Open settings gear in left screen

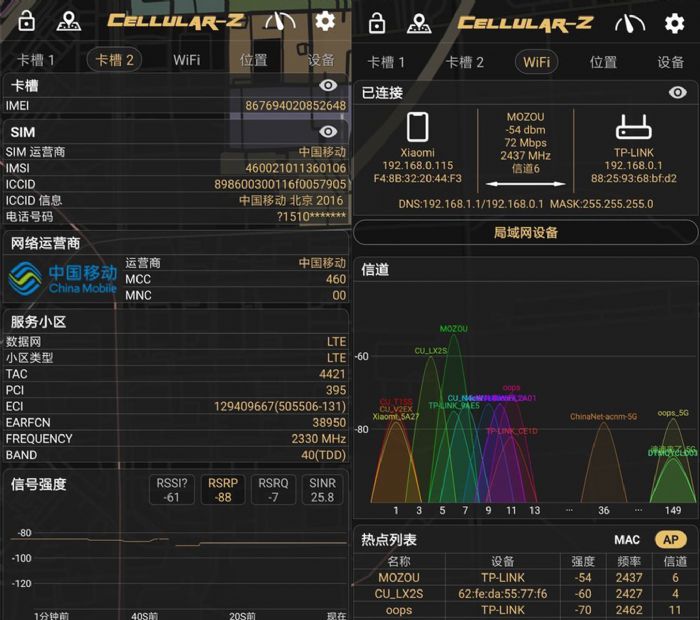coord(325,21)
